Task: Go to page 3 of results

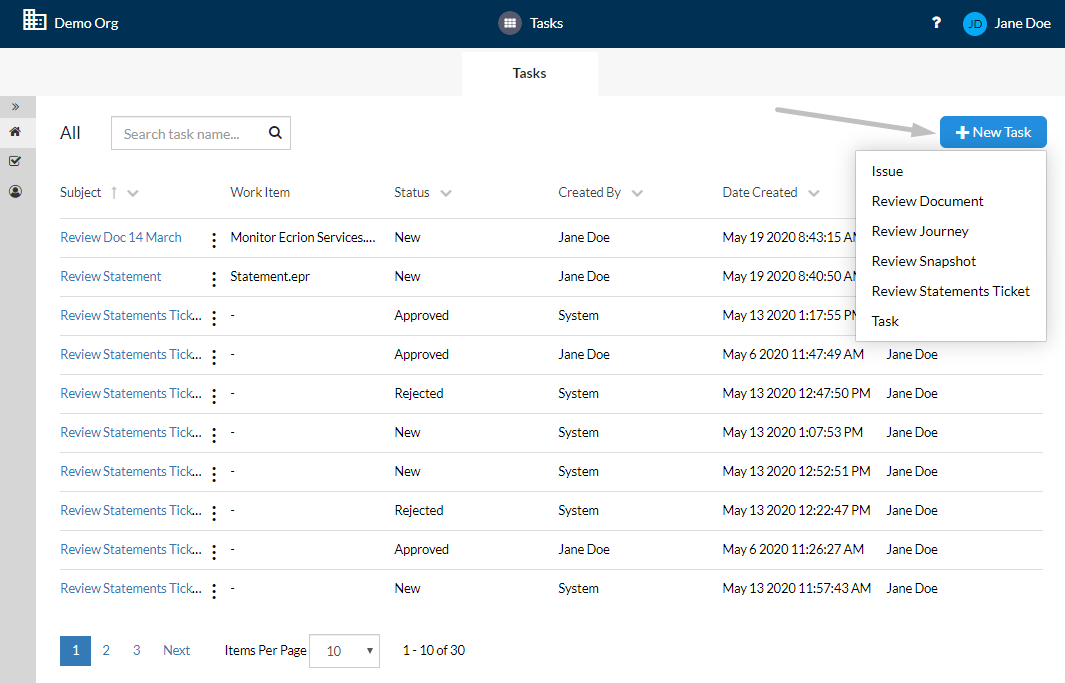Action: [137, 650]
